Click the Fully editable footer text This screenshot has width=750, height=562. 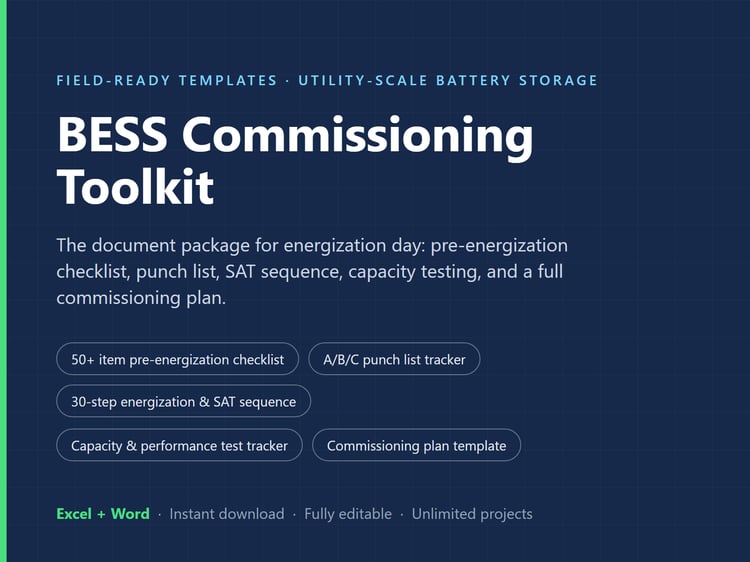click(x=348, y=514)
